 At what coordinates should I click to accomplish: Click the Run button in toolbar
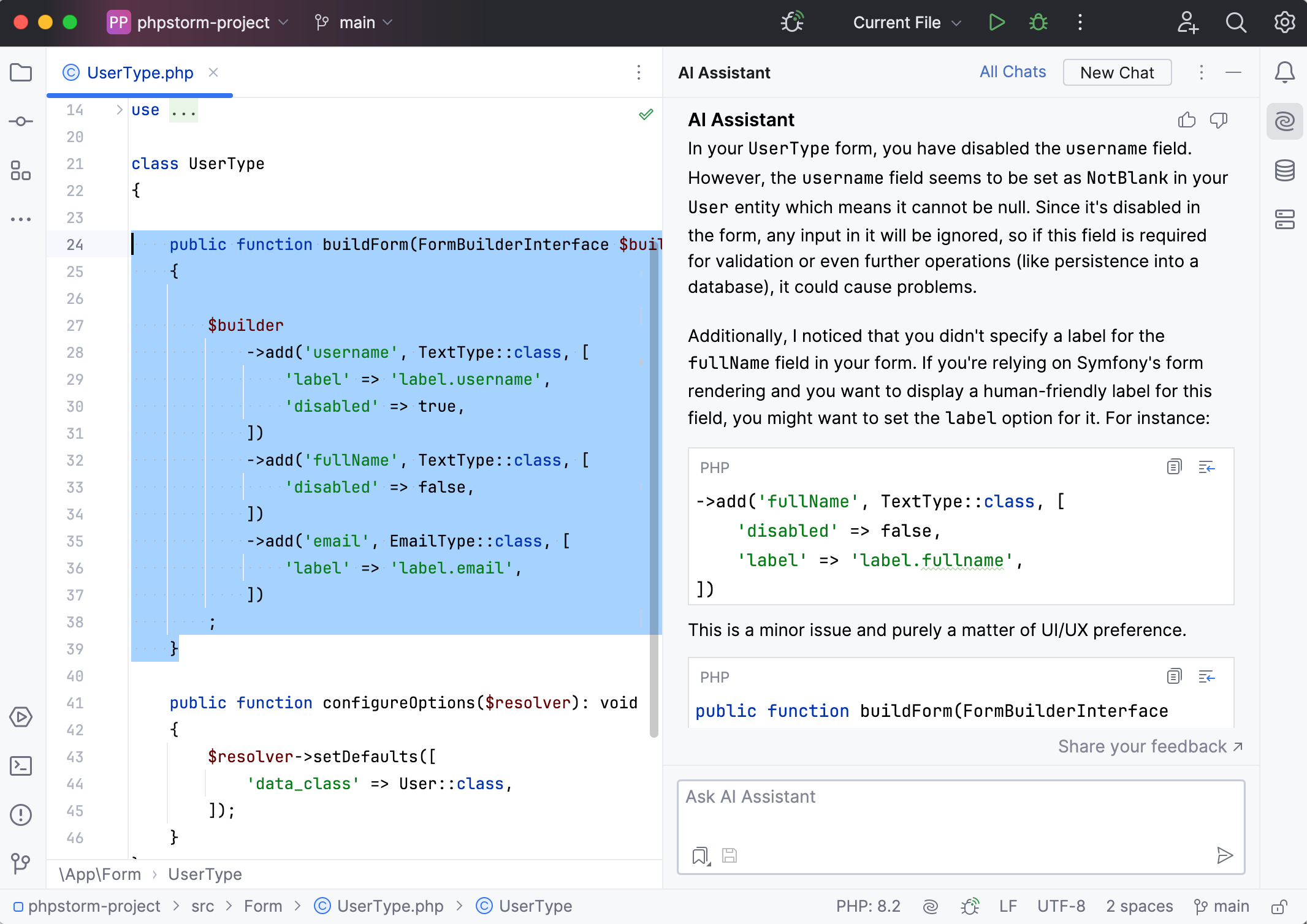pos(997,22)
